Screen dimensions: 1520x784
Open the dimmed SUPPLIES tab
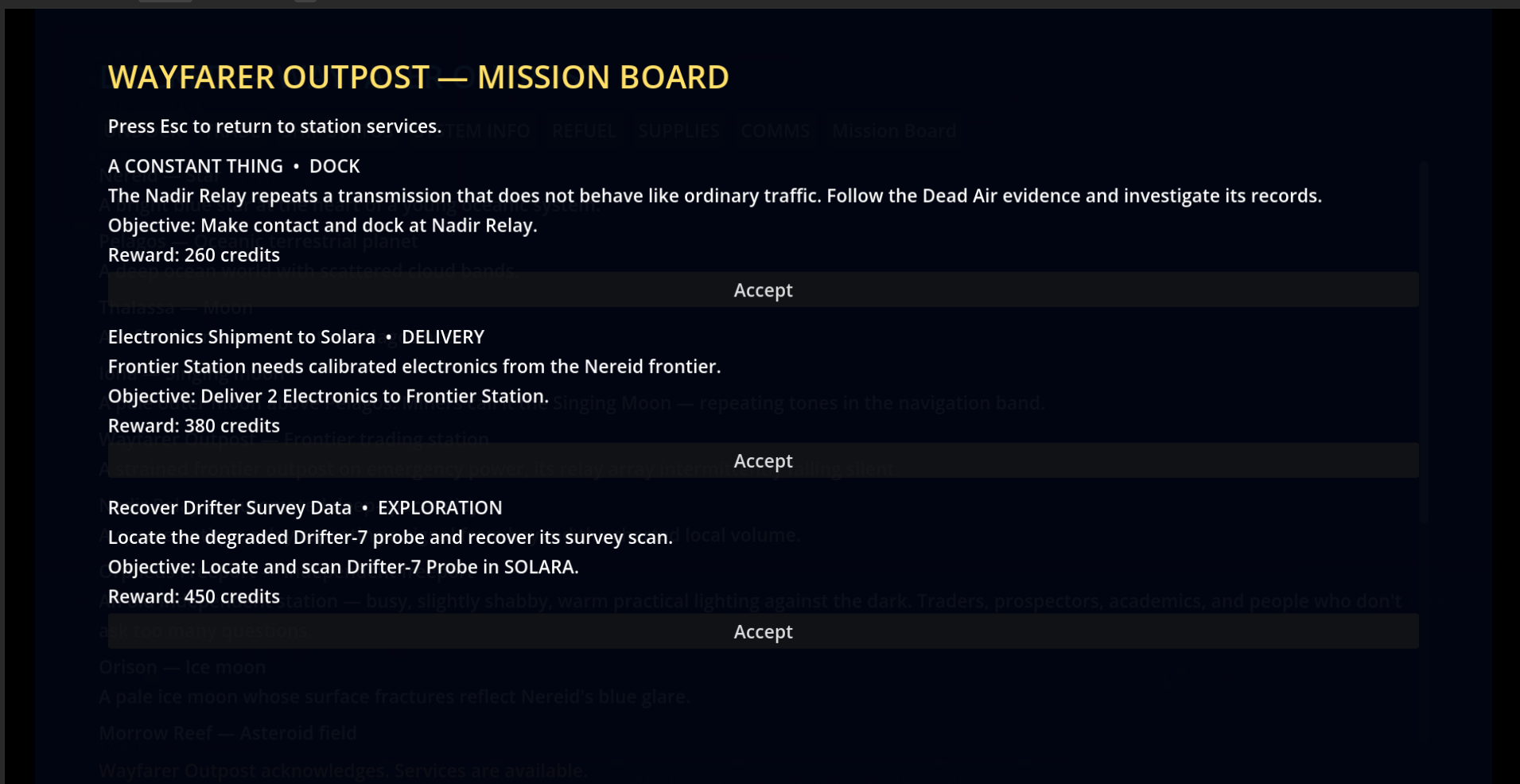click(678, 131)
